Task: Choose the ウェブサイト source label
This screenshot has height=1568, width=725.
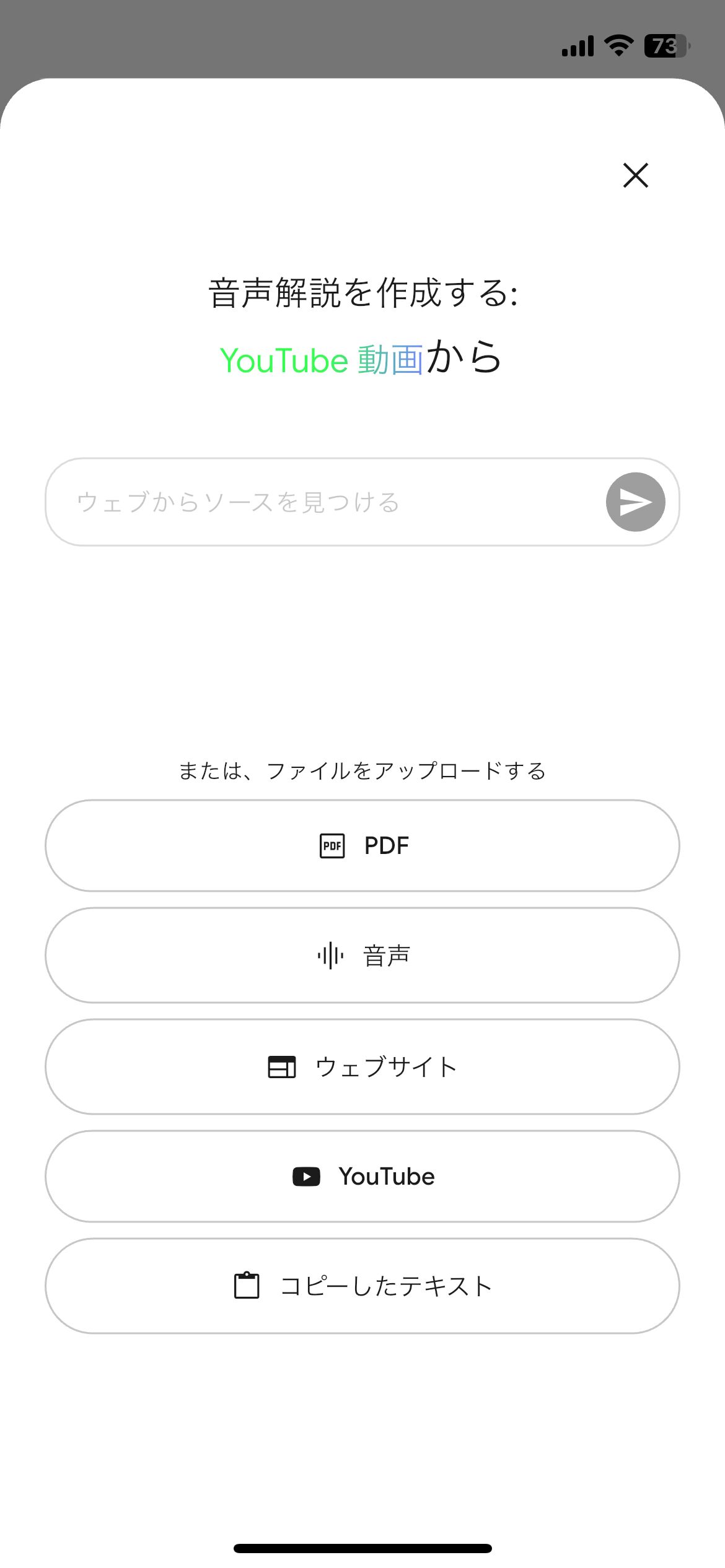Action: point(387,1066)
